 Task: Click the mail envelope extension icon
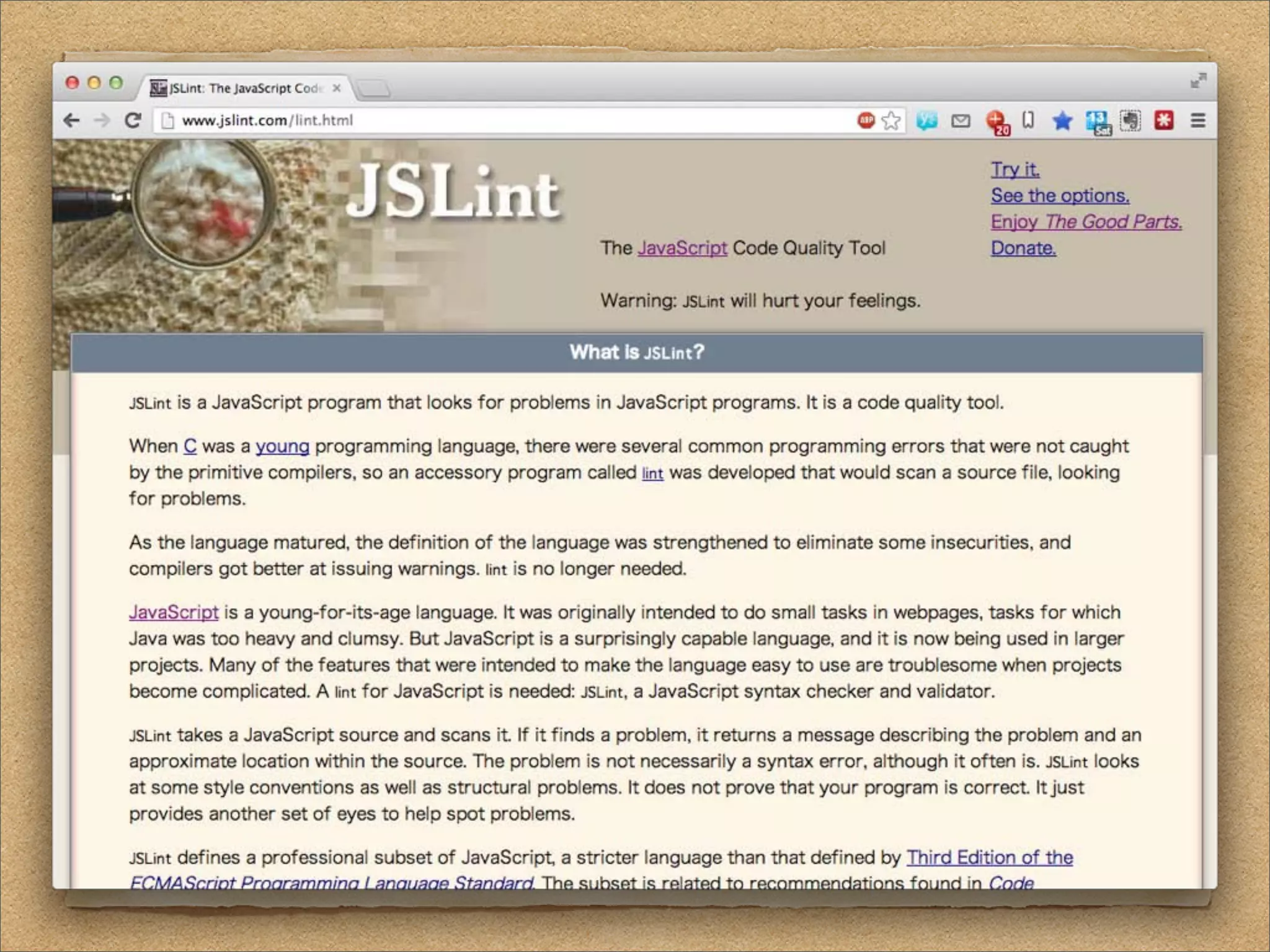click(x=961, y=120)
